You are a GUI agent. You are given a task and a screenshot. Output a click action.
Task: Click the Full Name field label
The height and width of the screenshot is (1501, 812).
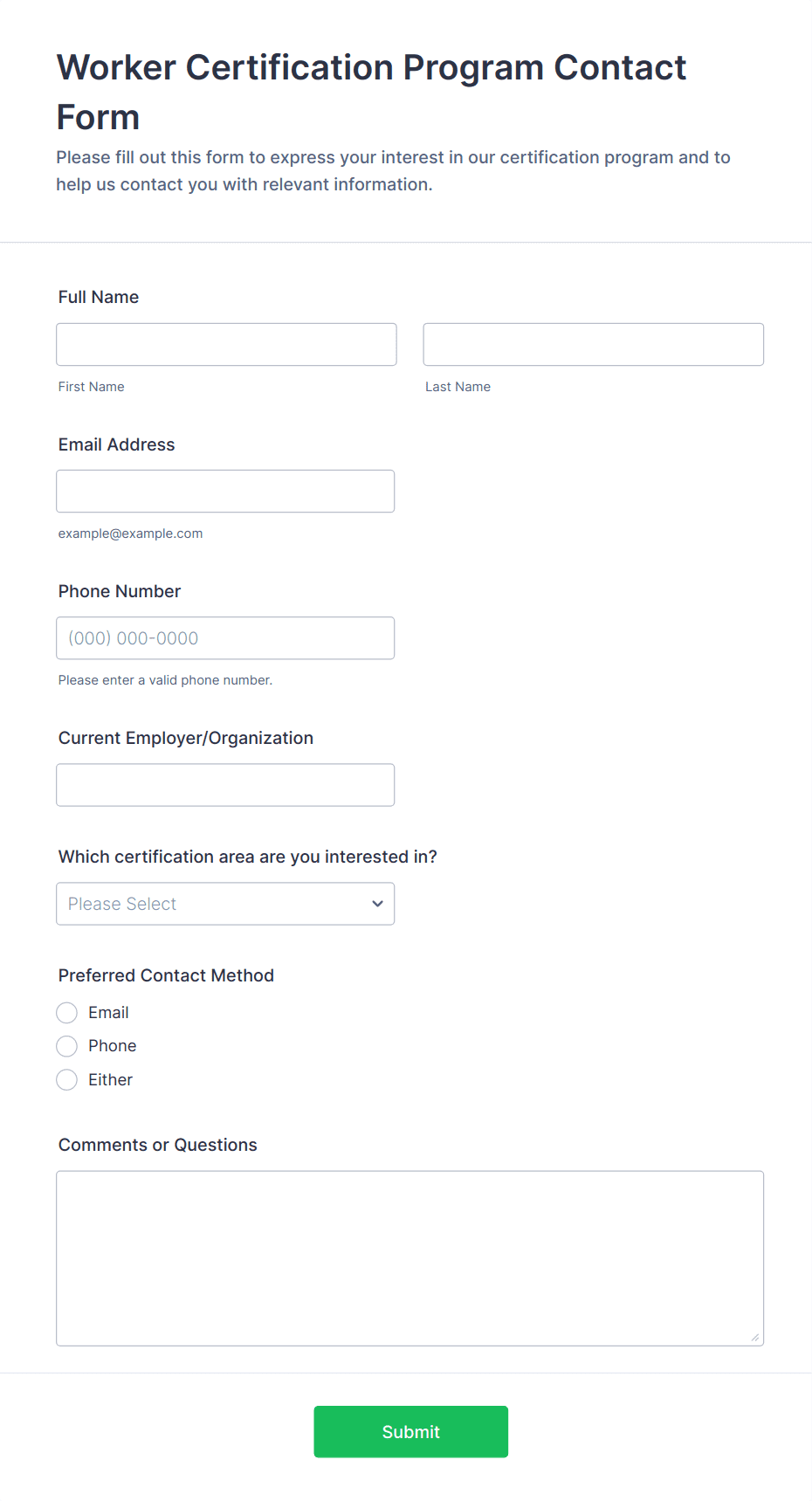tap(99, 297)
